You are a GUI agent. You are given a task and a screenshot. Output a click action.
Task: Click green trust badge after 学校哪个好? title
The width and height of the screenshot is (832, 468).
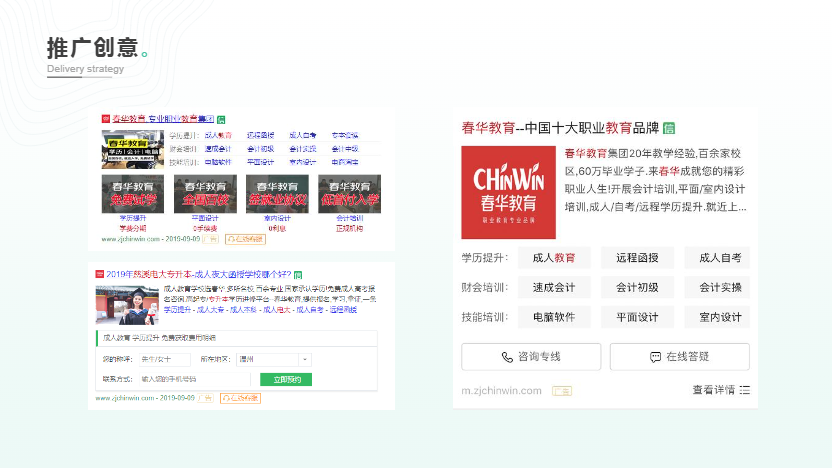click(x=298, y=275)
